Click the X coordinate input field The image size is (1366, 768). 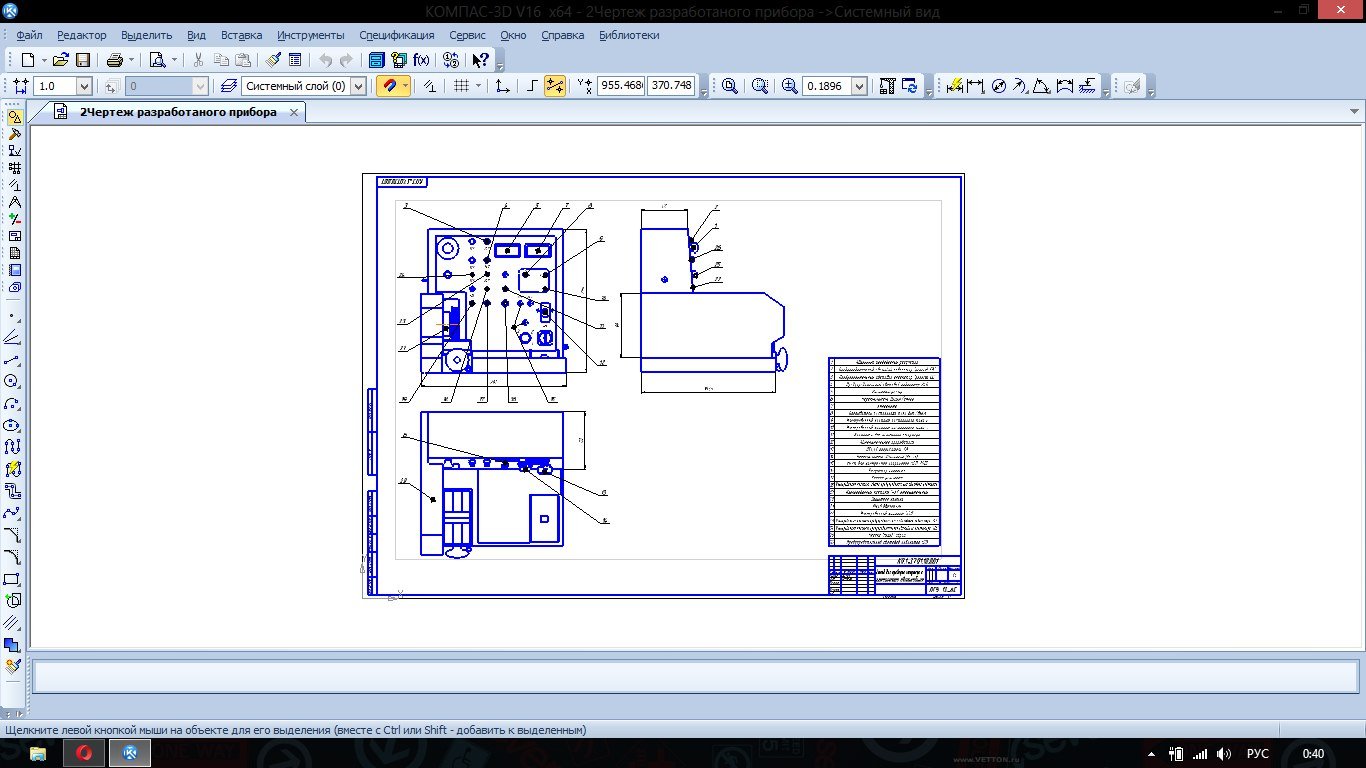[621, 86]
